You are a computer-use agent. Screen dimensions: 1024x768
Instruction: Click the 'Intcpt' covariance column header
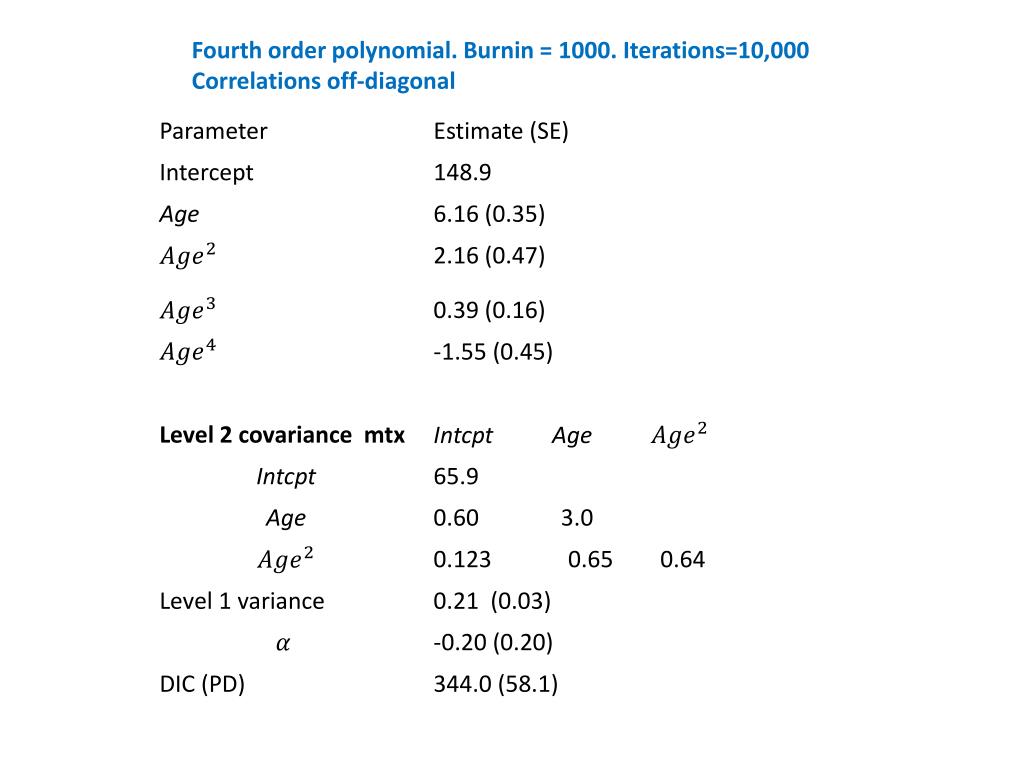click(463, 435)
